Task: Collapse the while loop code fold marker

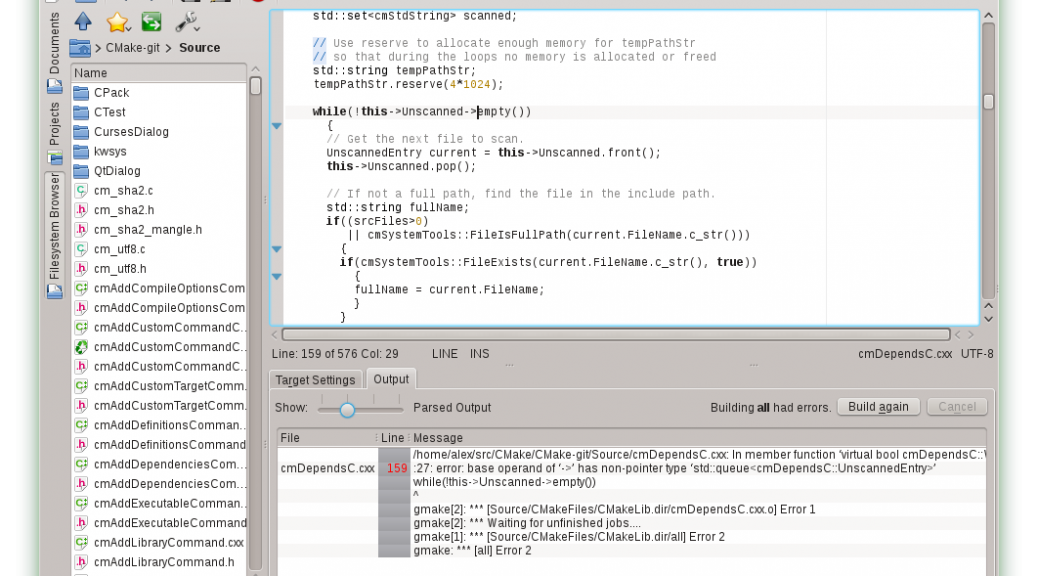Action: point(277,126)
